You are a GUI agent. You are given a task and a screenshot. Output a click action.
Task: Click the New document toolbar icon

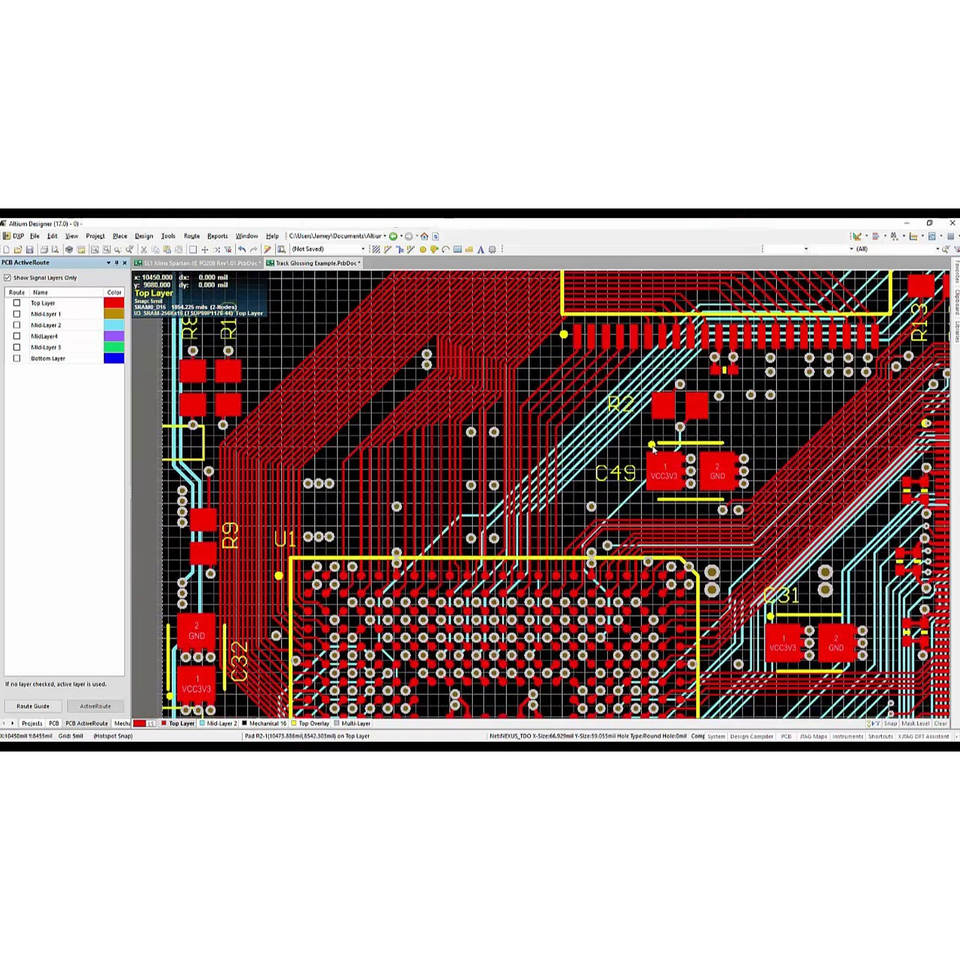click(6, 249)
